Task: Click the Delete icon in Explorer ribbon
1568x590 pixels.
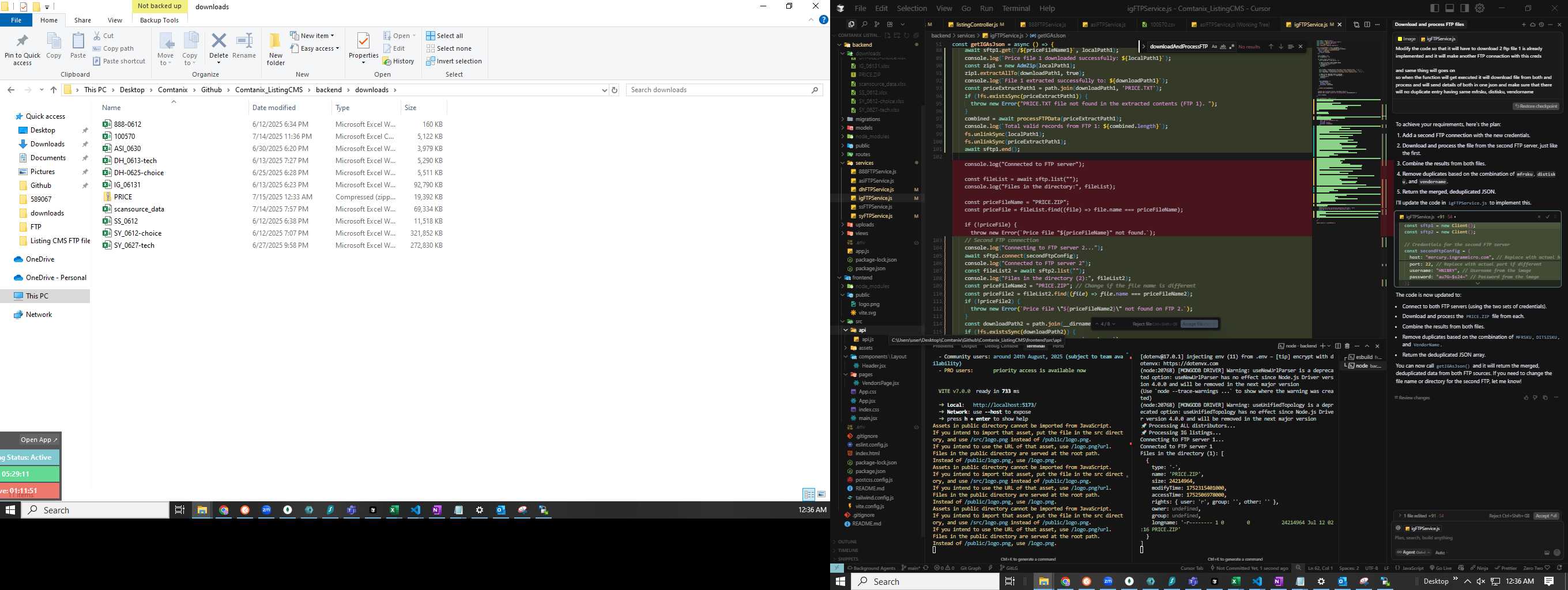Action: [218, 41]
